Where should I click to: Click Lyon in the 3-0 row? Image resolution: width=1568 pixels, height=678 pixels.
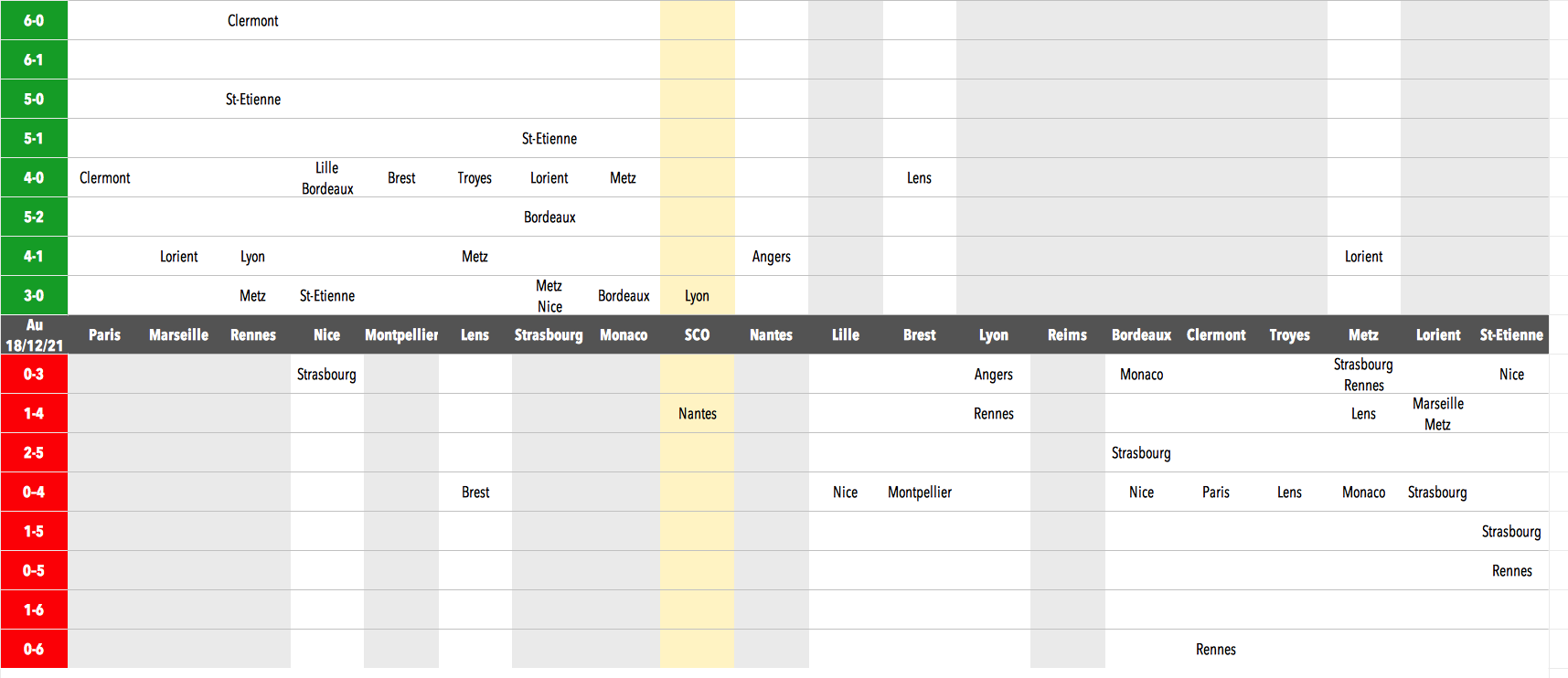coord(697,295)
